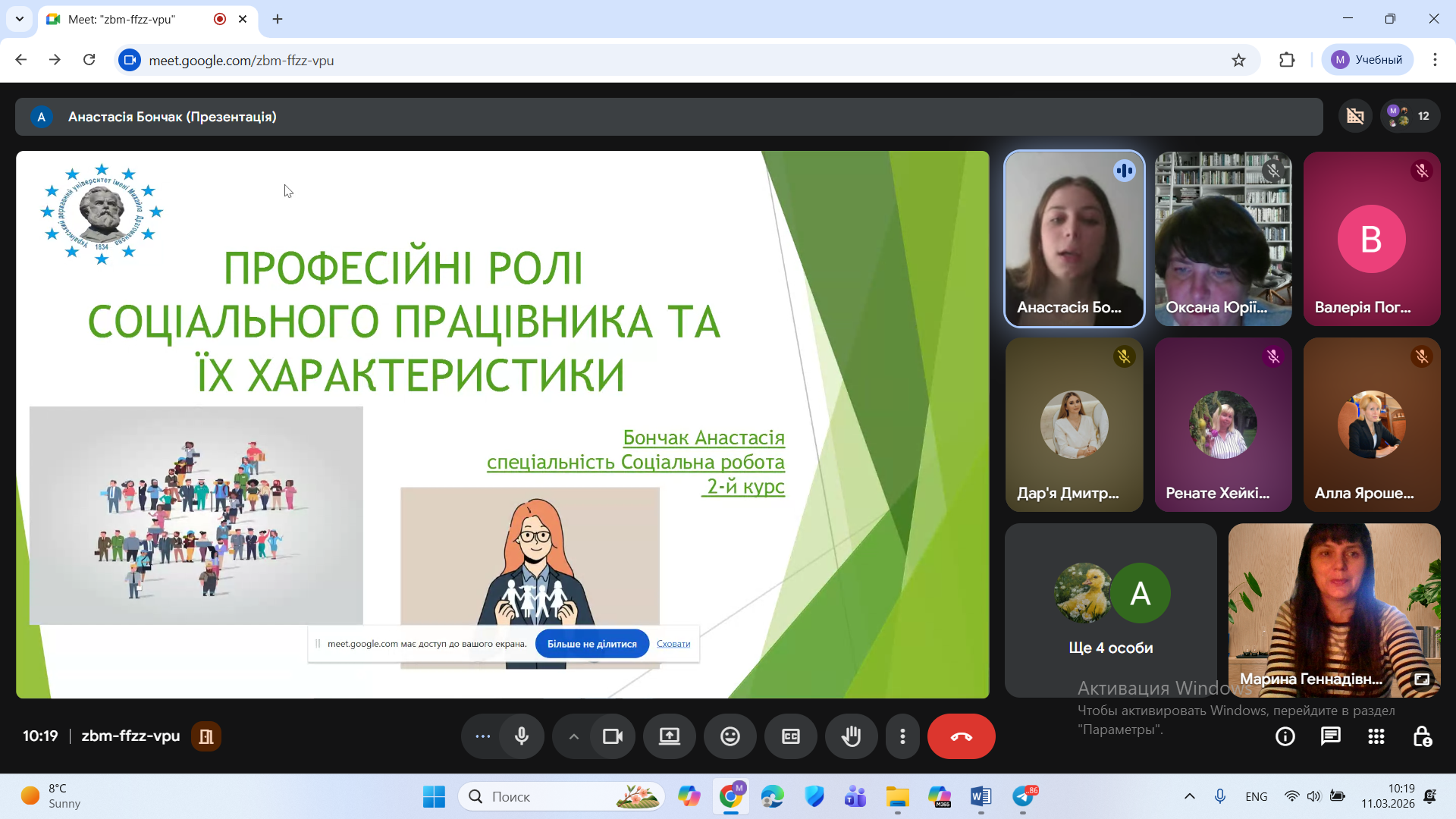Open the meeting chat panel
The height and width of the screenshot is (819, 1456).
click(x=1330, y=736)
